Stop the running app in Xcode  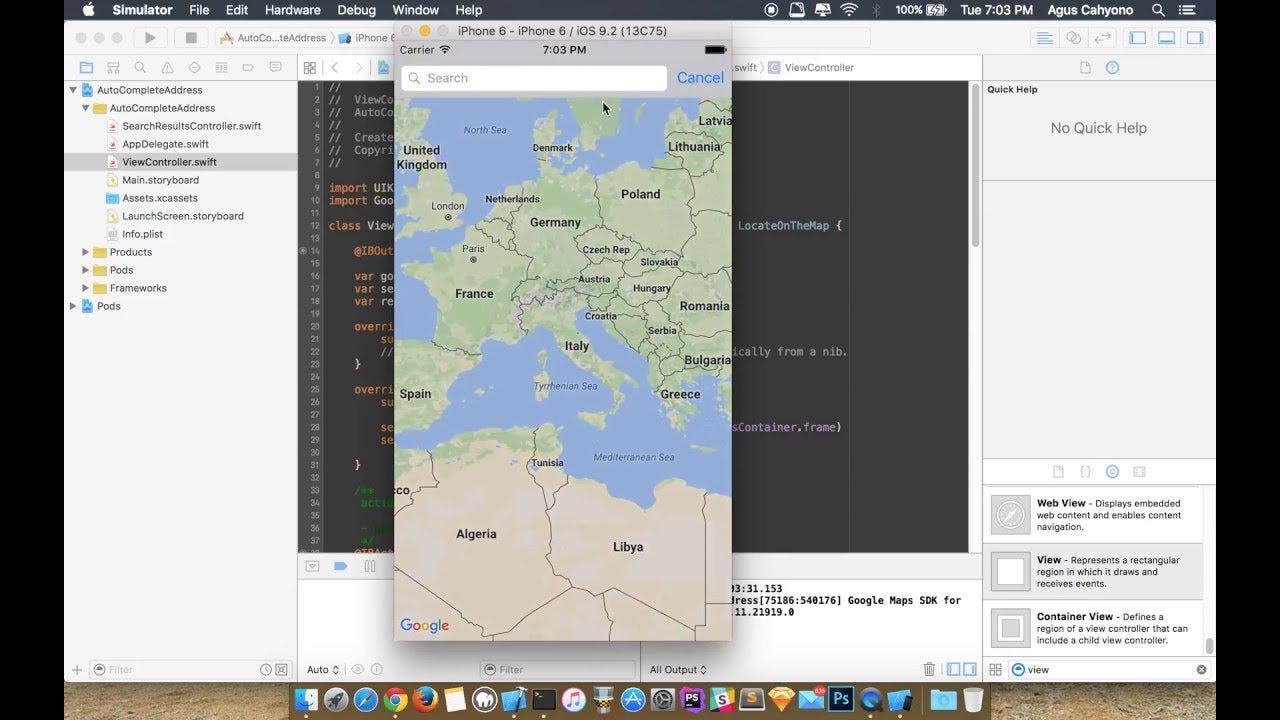click(191, 38)
